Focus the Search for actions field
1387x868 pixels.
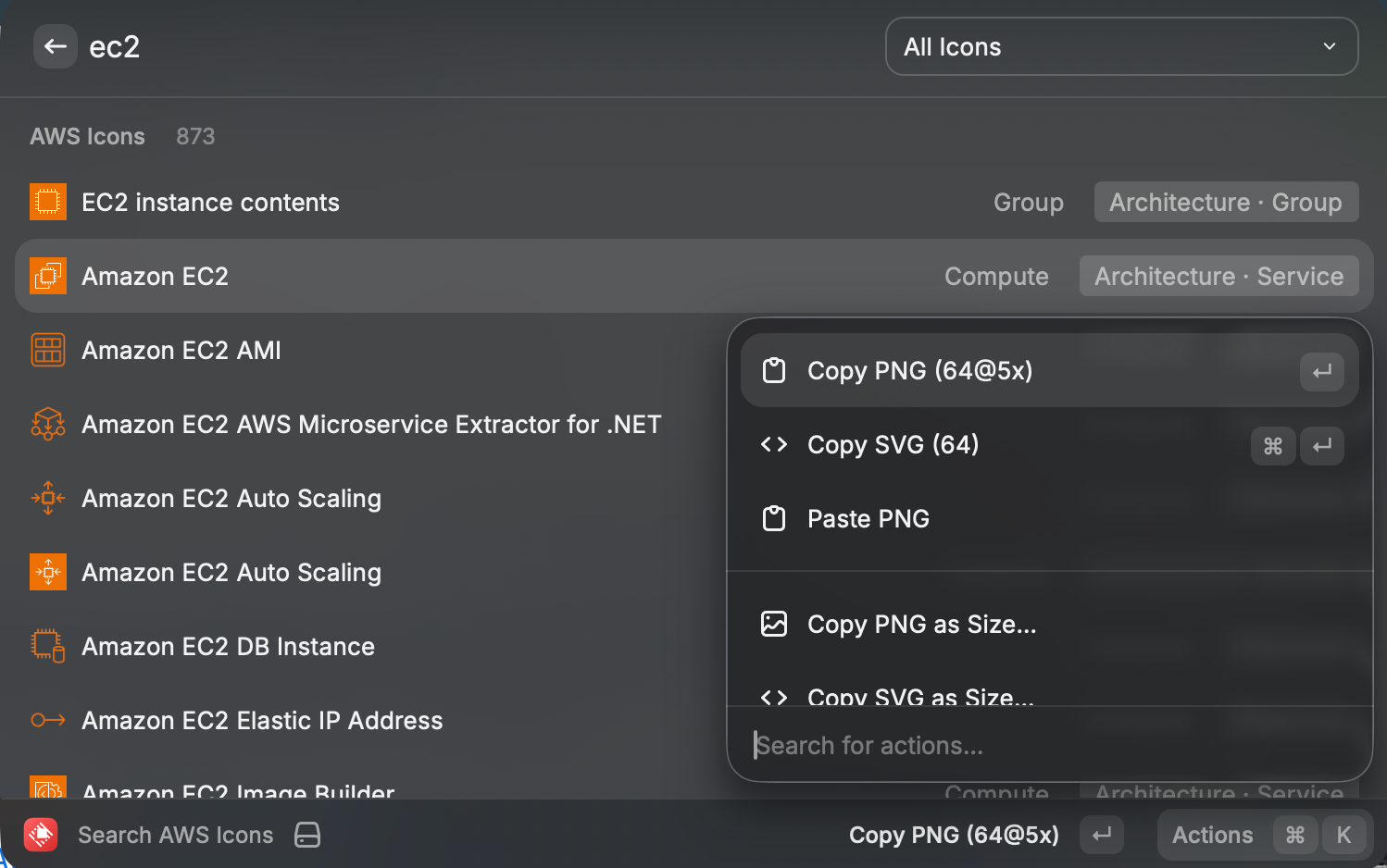pyautogui.click(x=1049, y=745)
